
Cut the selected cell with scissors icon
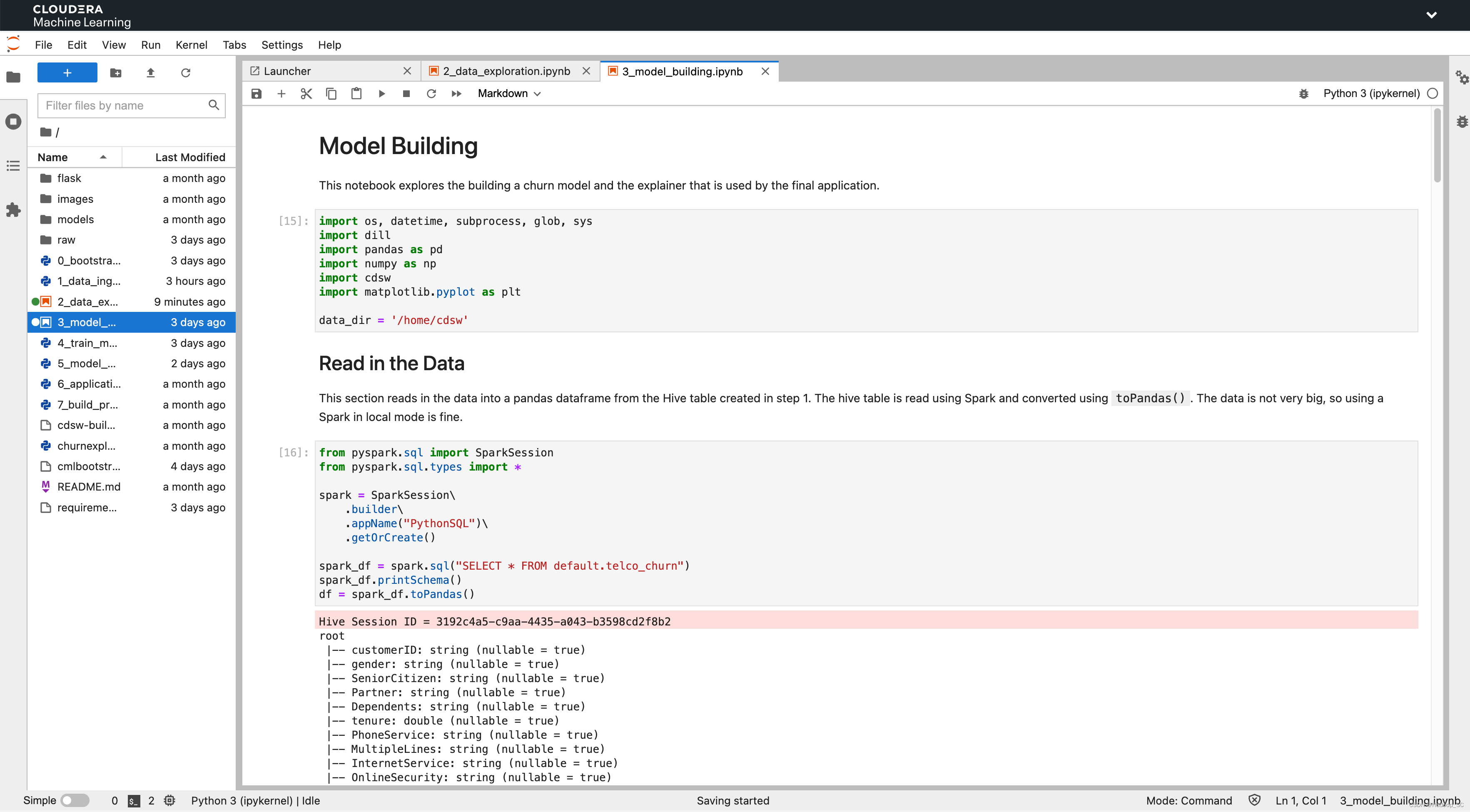[306, 94]
